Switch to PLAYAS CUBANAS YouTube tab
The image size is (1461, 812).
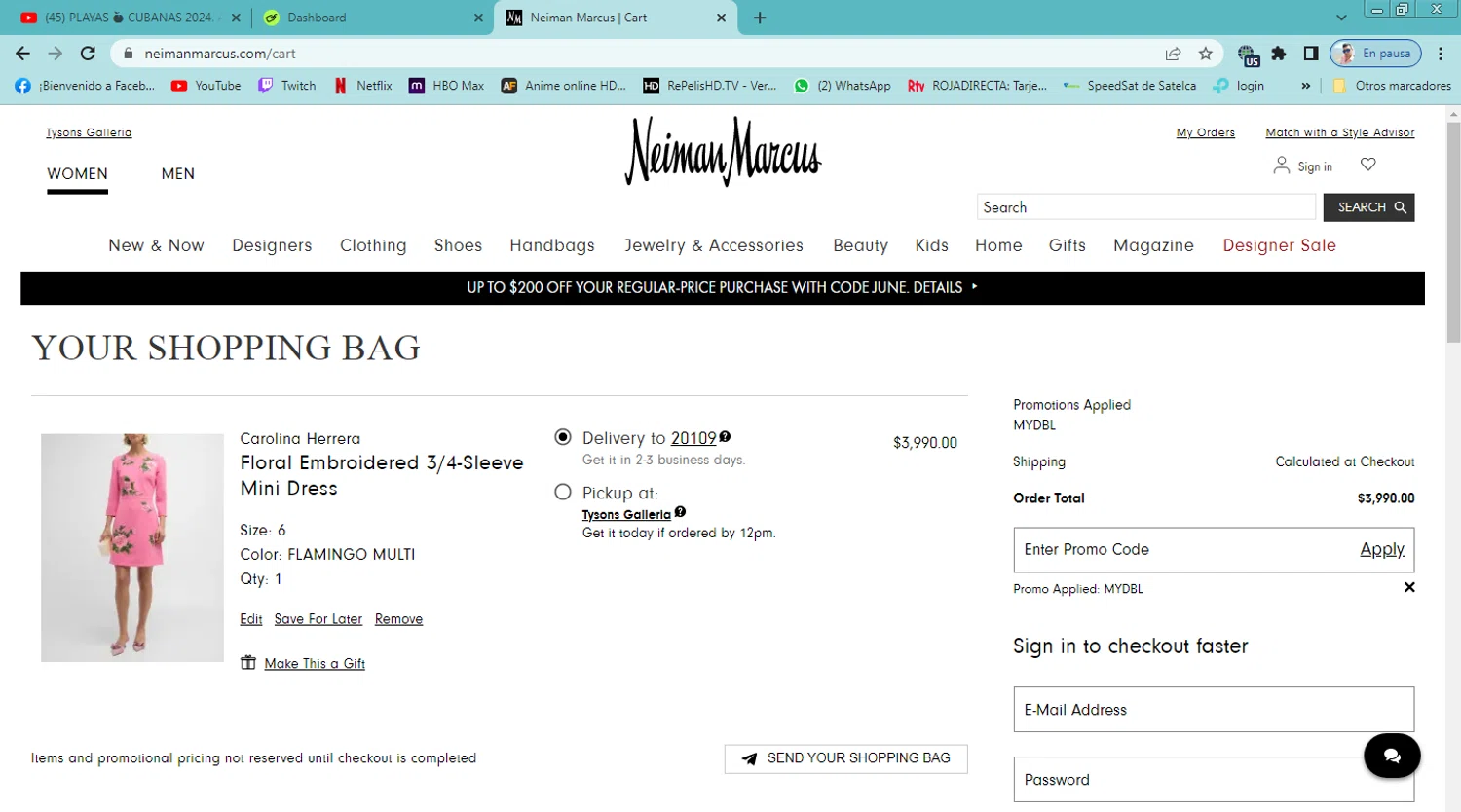click(x=131, y=18)
